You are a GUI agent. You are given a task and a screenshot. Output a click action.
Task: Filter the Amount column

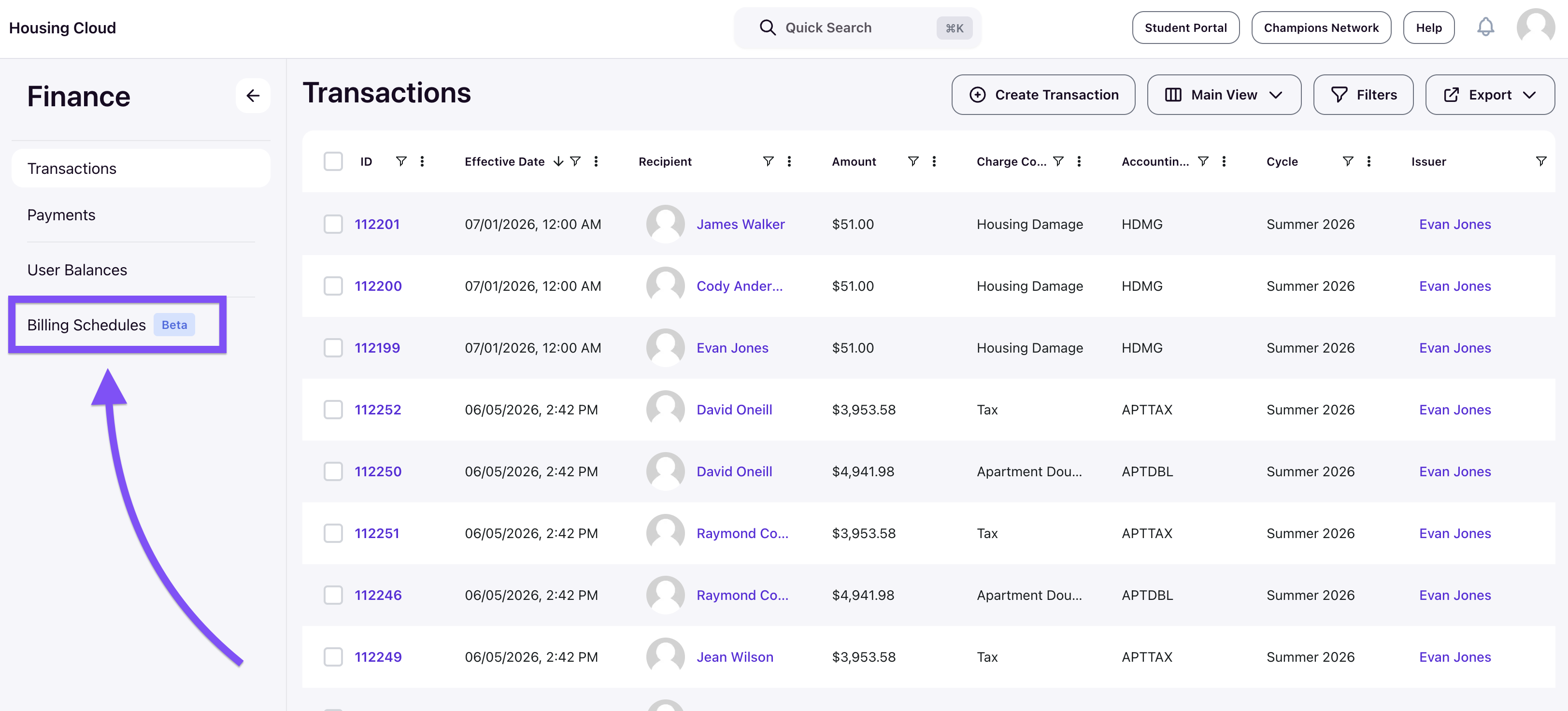pos(913,161)
